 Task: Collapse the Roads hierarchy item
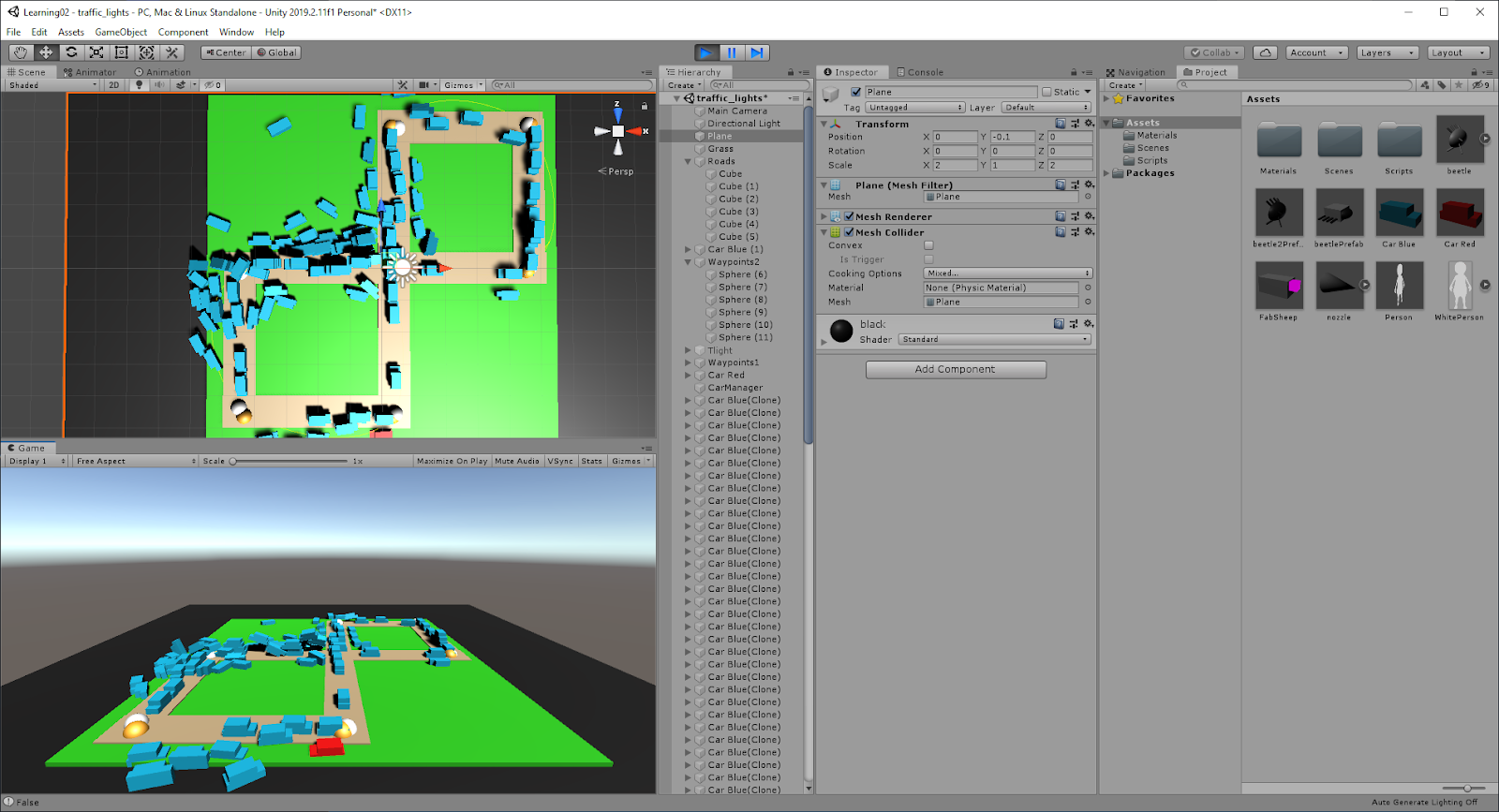tap(688, 161)
